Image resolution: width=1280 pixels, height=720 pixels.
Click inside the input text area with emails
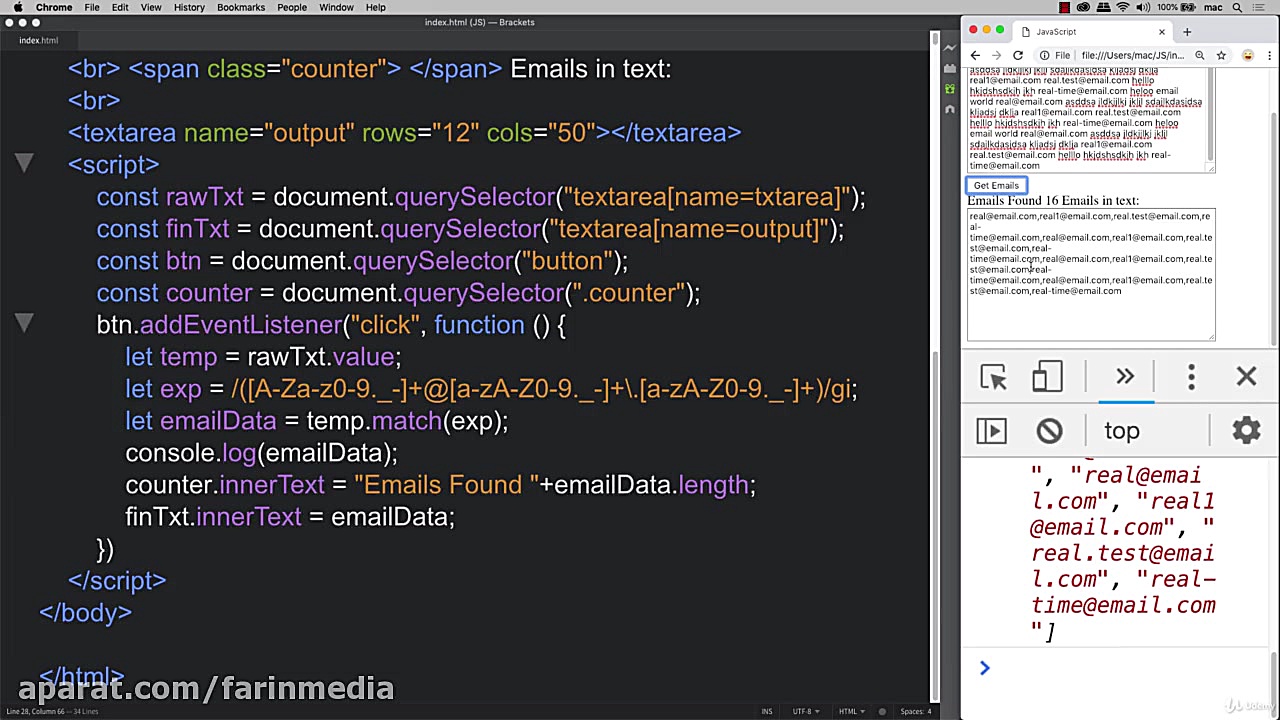(1088, 120)
